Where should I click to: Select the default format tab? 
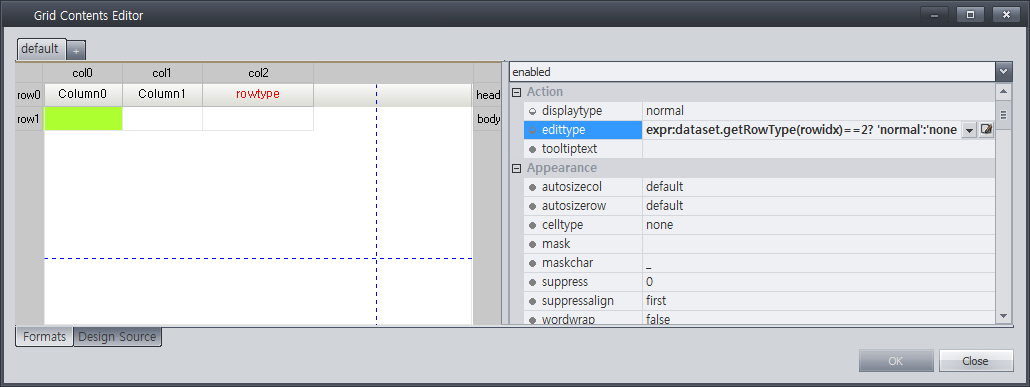[40, 49]
